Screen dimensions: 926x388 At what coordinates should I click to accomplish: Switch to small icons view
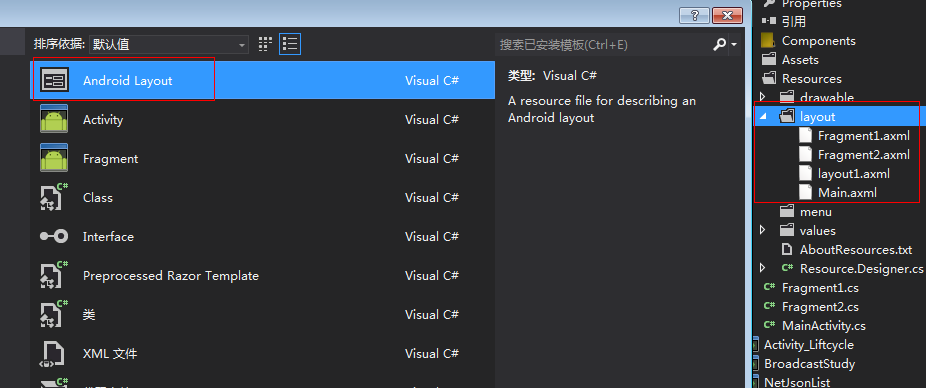pyautogui.click(x=265, y=44)
